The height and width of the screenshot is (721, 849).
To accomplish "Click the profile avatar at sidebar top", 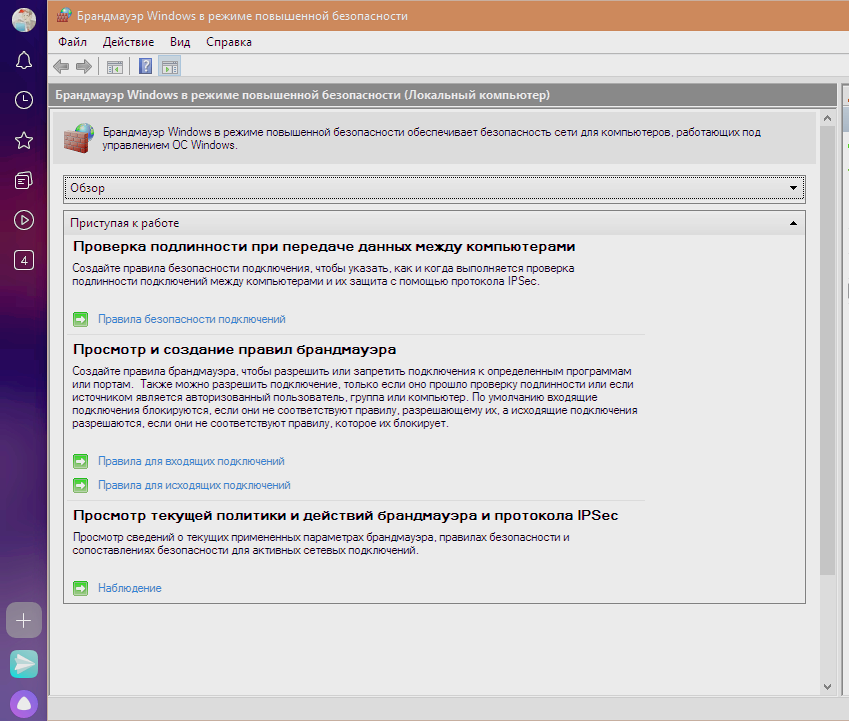I will [x=24, y=20].
